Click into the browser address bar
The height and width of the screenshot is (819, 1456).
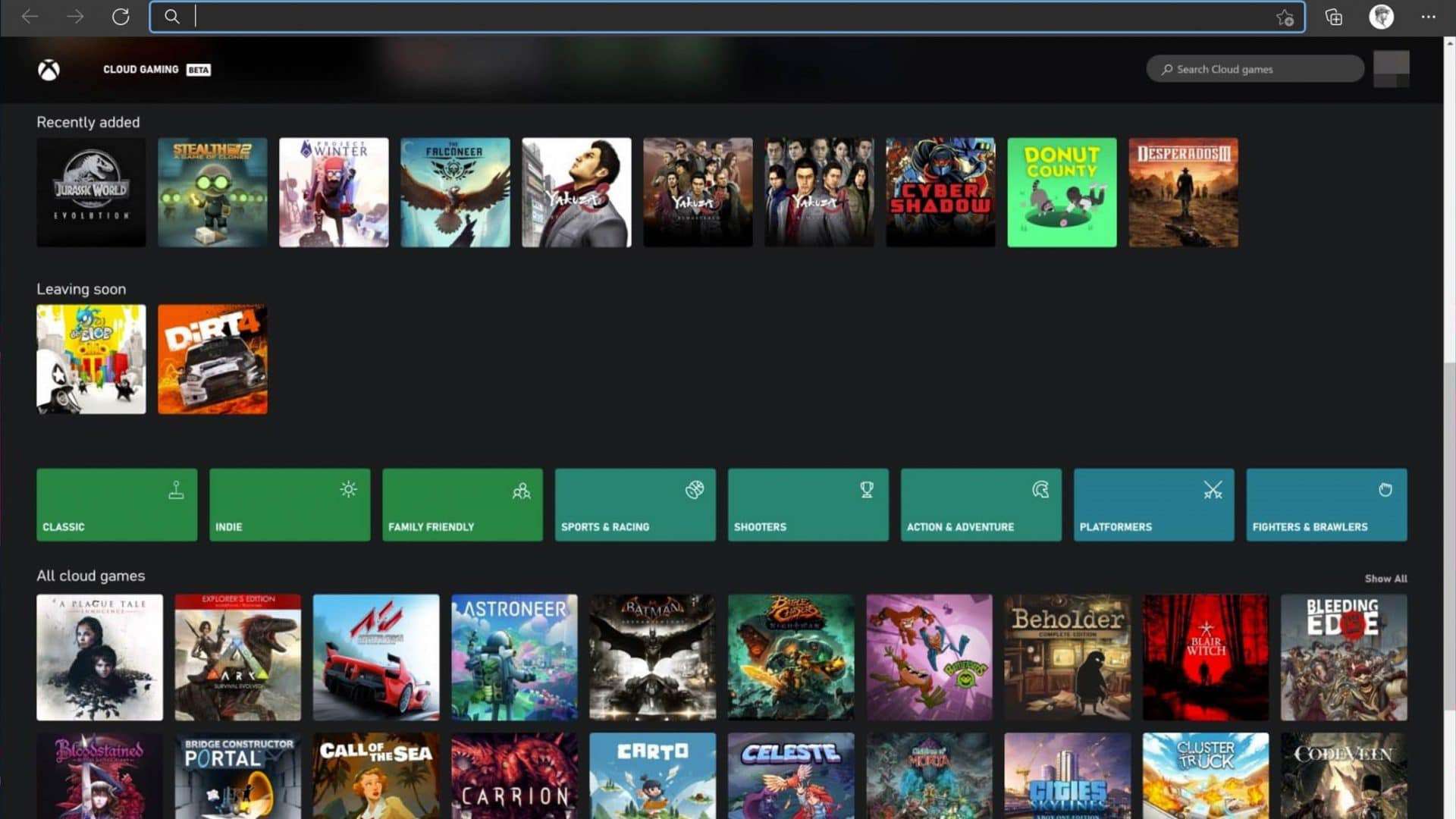click(727, 17)
